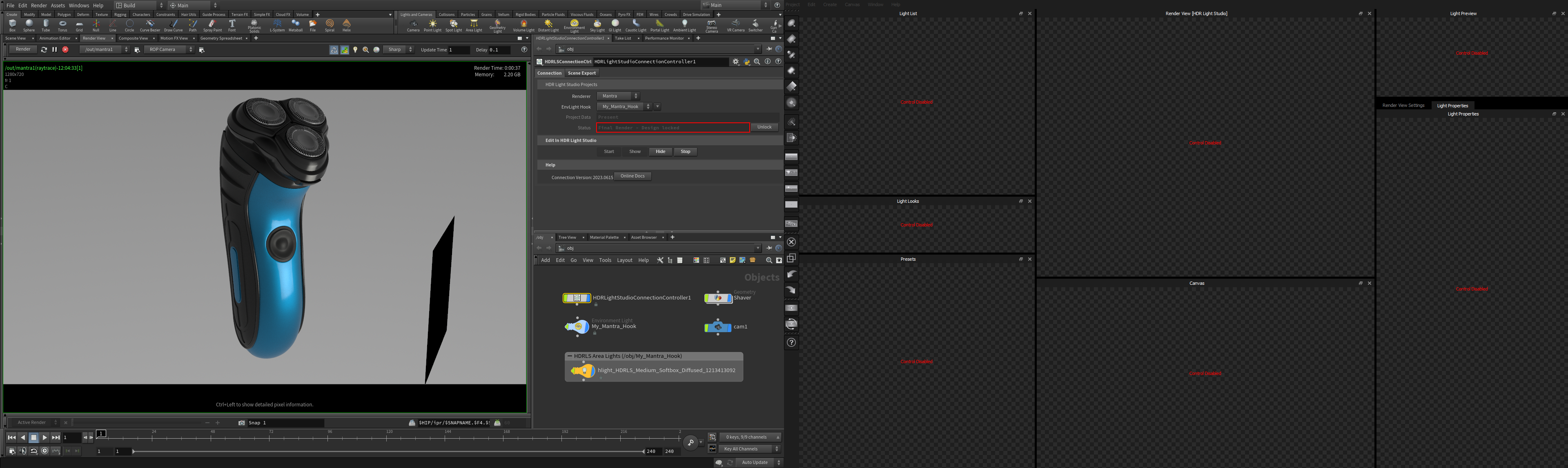Image resolution: width=1568 pixels, height=468 pixels.
Task: Click the Unlock button
Action: 764,127
